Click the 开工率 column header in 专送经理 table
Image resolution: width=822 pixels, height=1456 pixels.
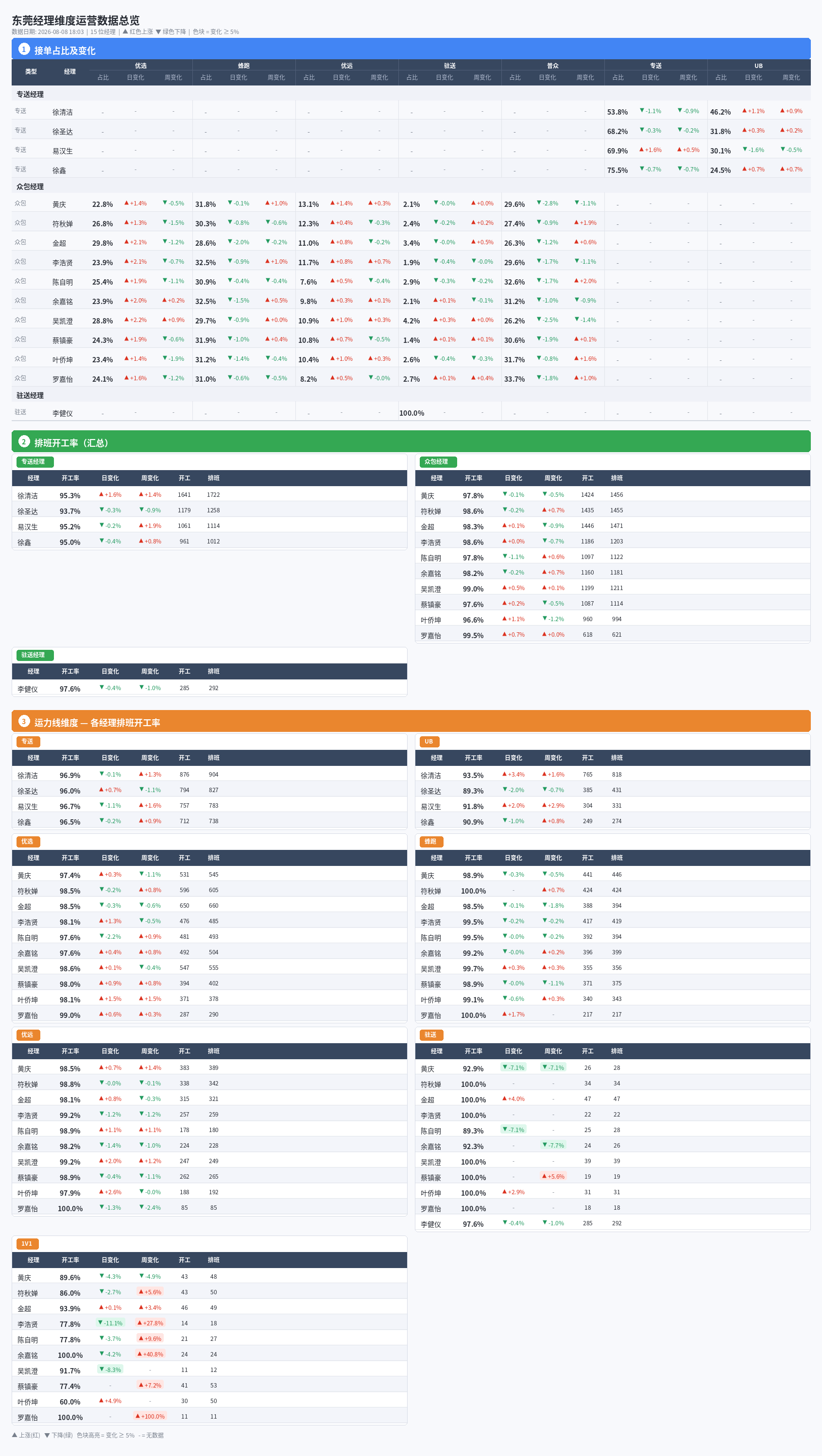(70, 478)
